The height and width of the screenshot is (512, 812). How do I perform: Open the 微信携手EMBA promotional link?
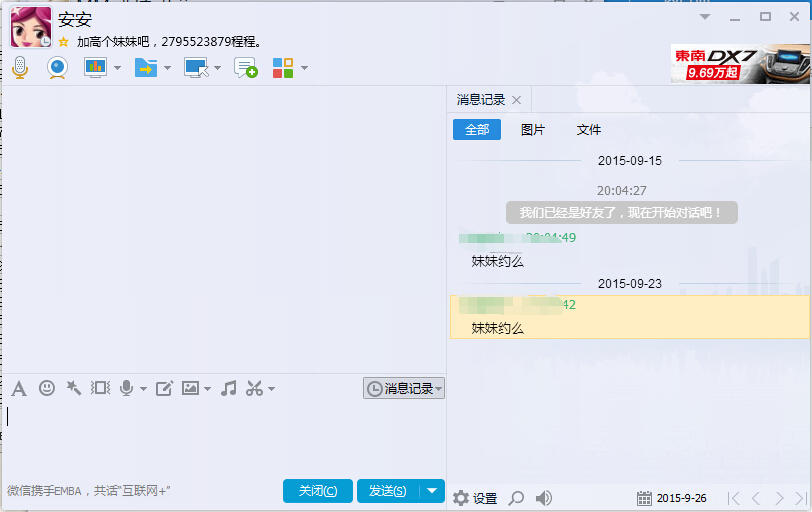pos(89,491)
